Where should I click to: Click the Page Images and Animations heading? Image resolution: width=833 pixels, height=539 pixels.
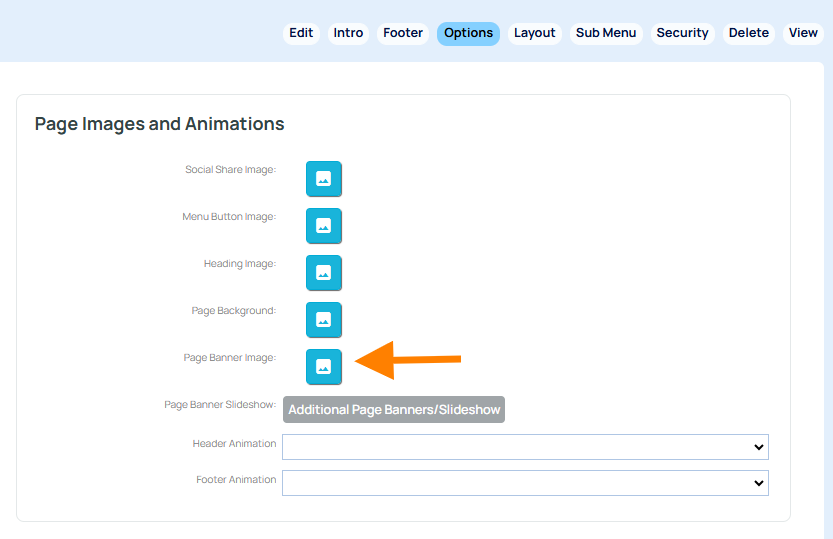(160, 124)
